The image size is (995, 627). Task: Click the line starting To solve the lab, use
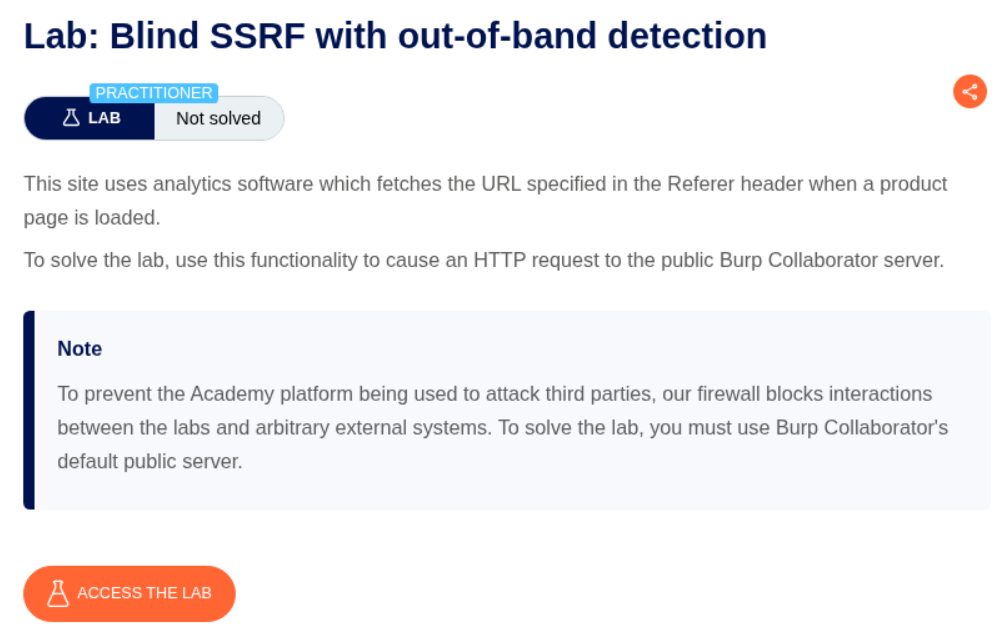483,260
